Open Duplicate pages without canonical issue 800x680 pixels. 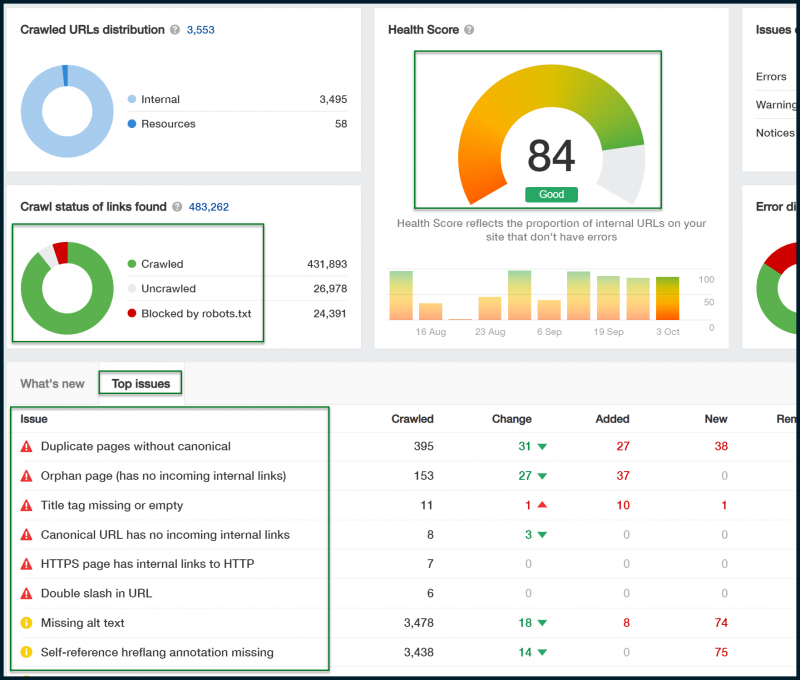point(136,446)
